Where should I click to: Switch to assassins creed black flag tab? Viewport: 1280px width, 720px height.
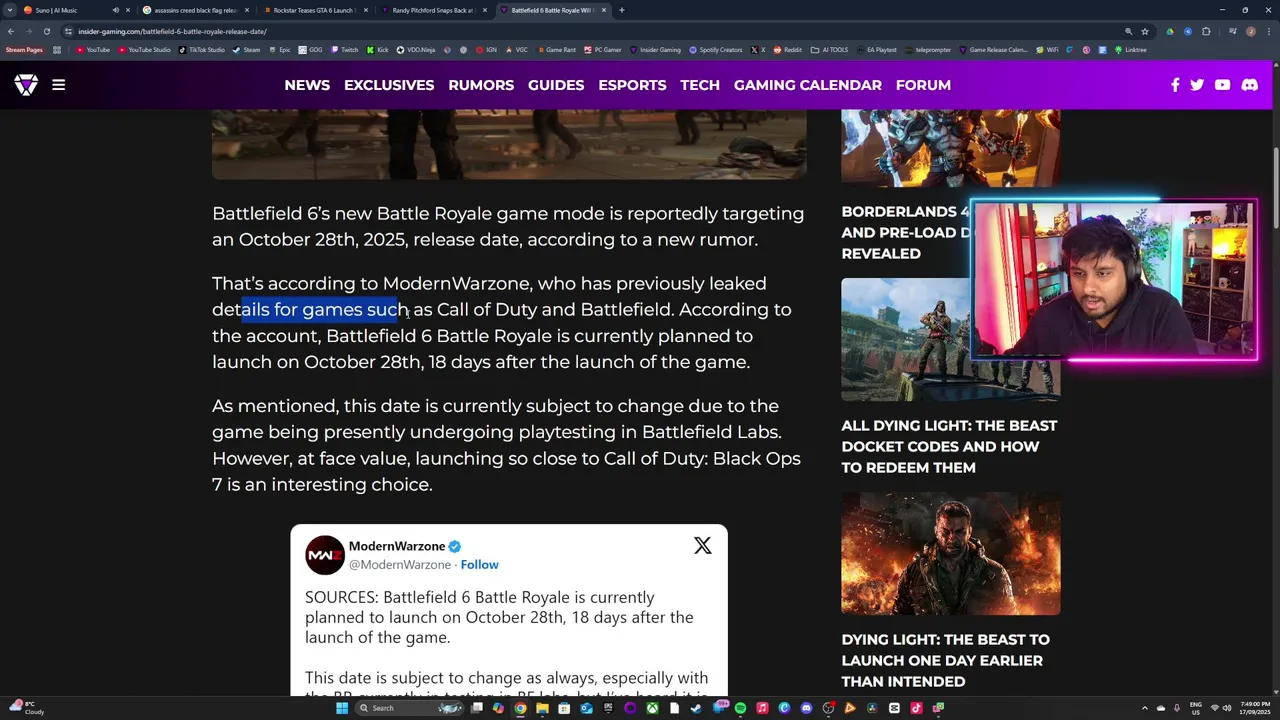click(195, 10)
